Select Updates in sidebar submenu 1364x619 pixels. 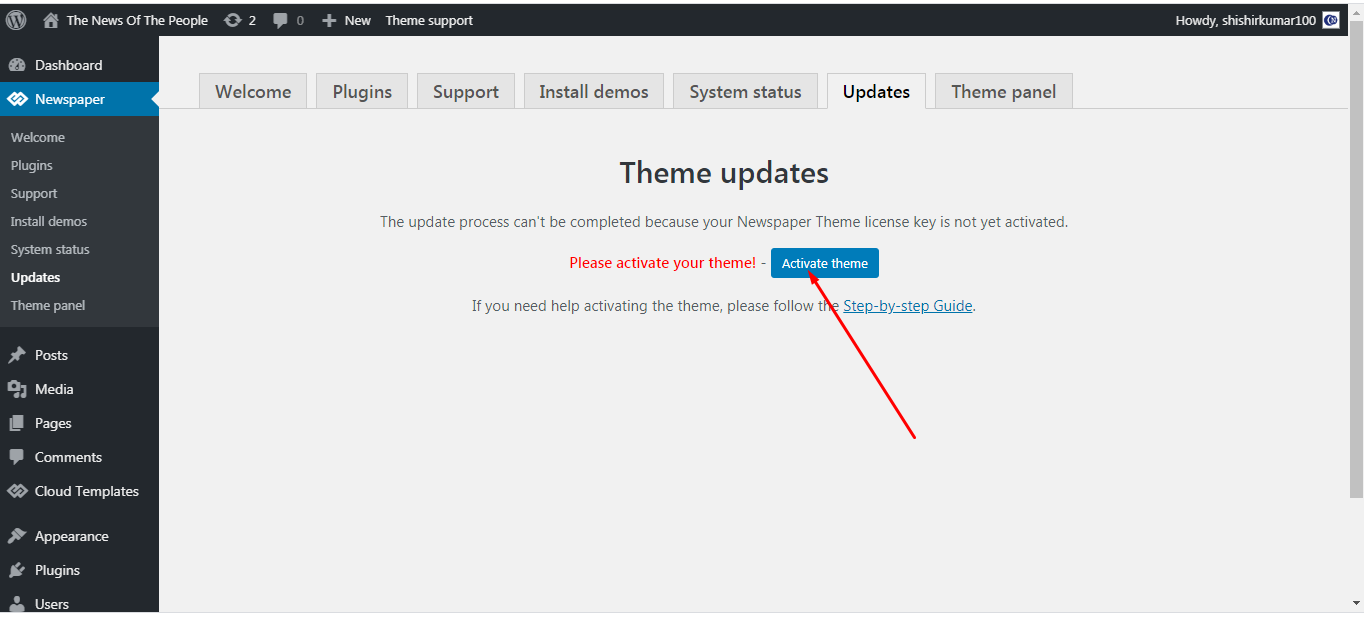(36, 277)
